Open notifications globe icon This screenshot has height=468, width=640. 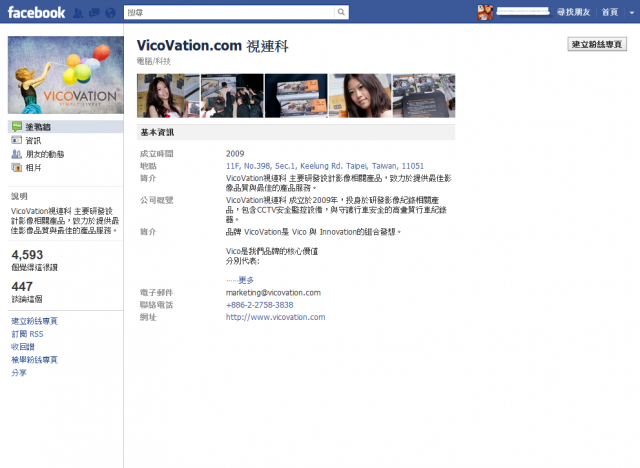pyautogui.click(x=110, y=13)
